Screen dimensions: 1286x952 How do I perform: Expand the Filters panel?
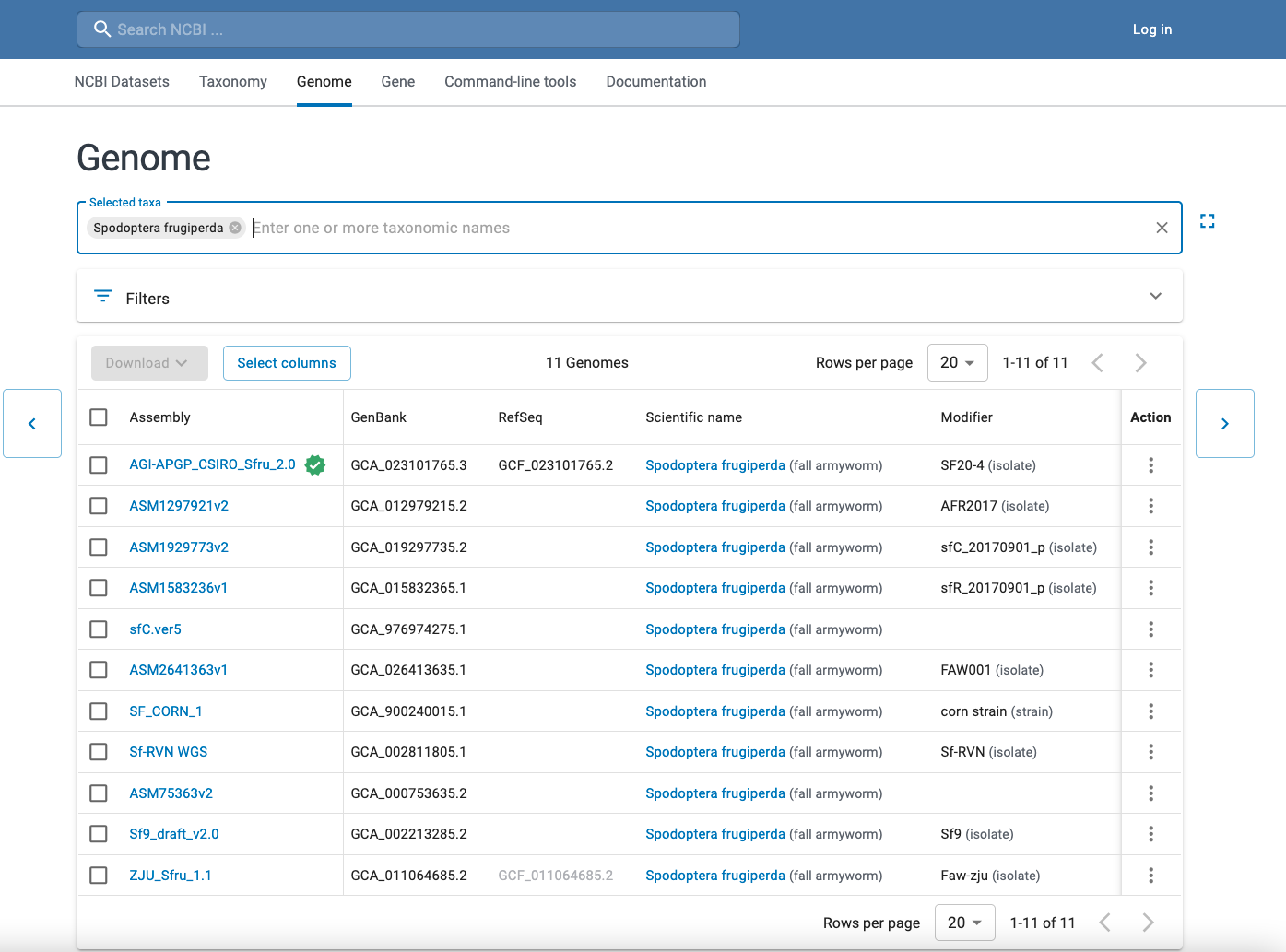click(1155, 296)
